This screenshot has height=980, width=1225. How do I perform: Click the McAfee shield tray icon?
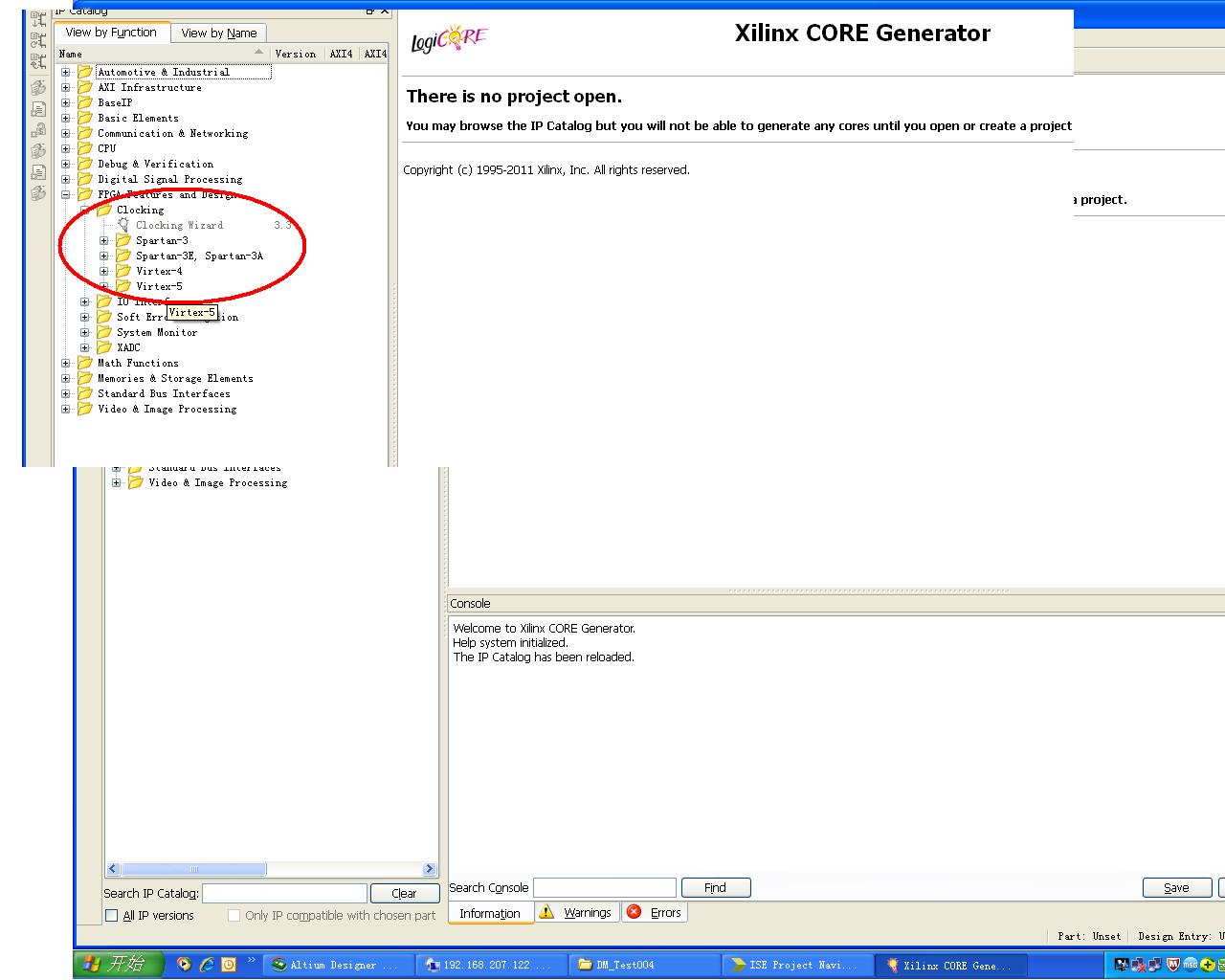tap(1172, 965)
